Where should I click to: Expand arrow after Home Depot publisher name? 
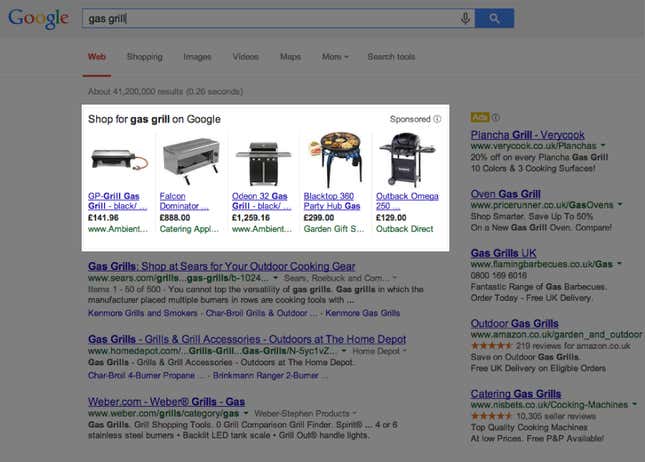[x=404, y=351]
